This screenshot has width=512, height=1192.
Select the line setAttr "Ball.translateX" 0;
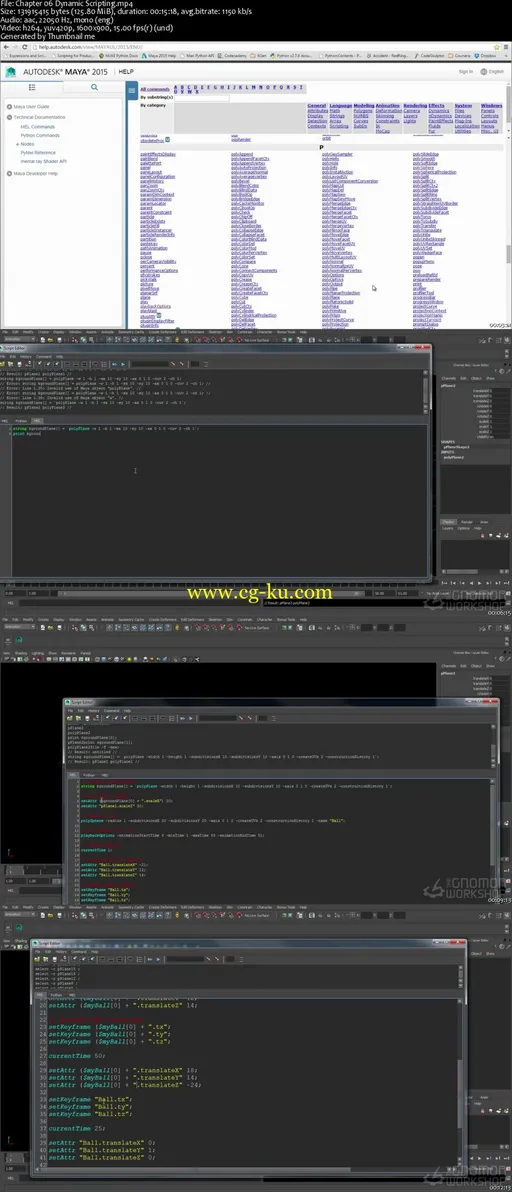click(x=102, y=1143)
